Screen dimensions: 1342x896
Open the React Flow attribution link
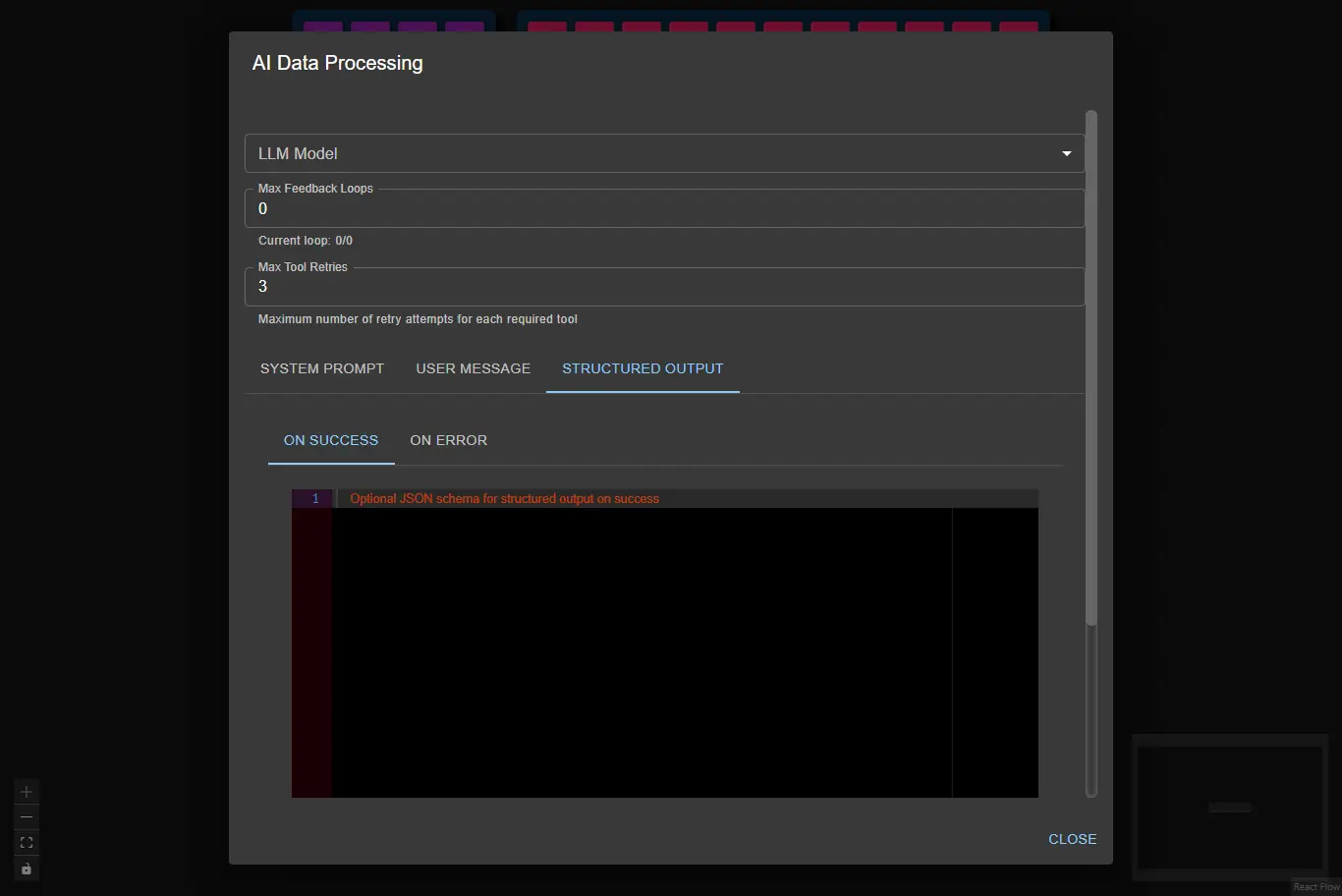[x=1315, y=887]
